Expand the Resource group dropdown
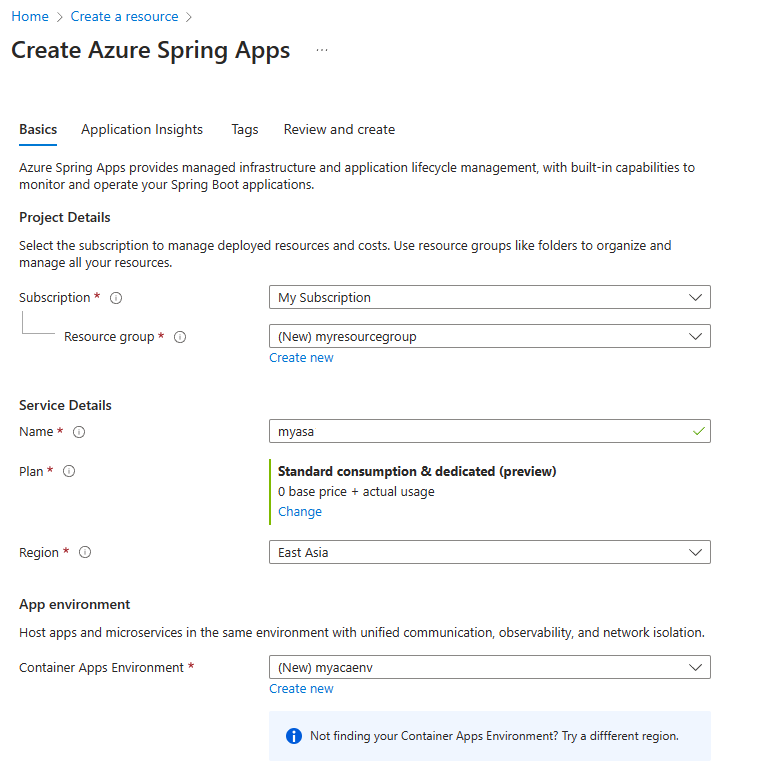The width and height of the screenshot is (759, 782). click(489, 336)
